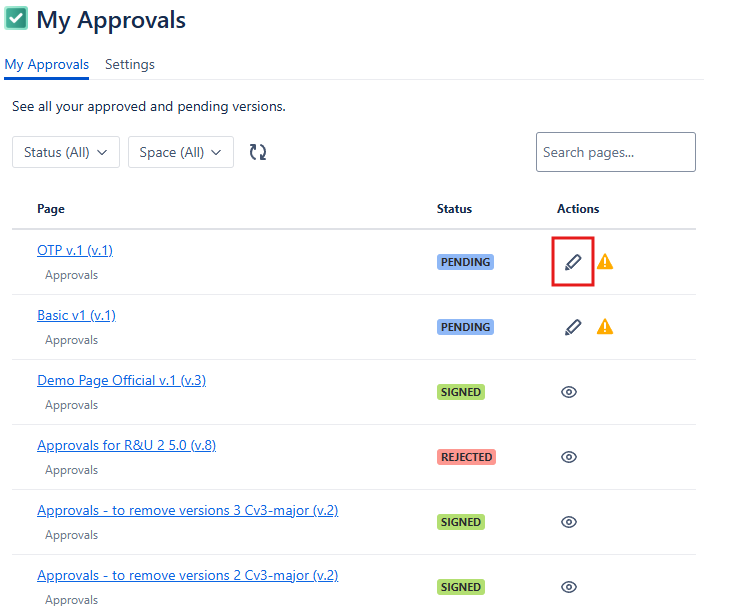Click the PENDING status badge for OTP v.1
Viewport: 745px width, 607px height.
(x=465, y=262)
